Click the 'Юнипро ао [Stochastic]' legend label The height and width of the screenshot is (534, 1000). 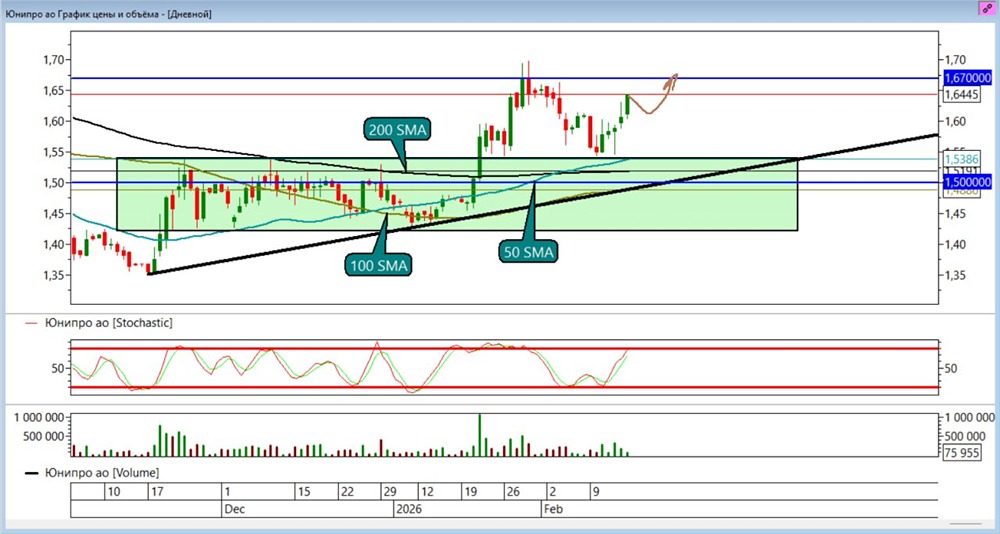click(108, 323)
